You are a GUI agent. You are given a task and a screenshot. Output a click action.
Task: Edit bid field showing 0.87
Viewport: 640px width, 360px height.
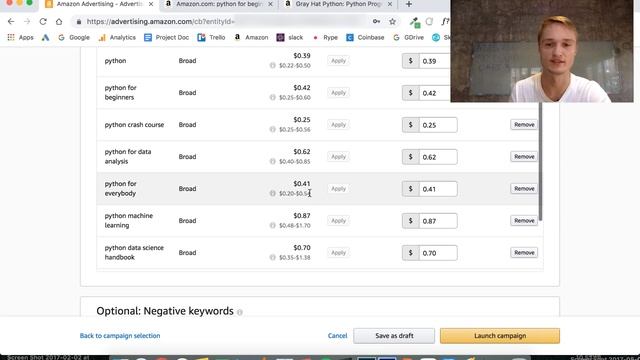[x=438, y=221]
